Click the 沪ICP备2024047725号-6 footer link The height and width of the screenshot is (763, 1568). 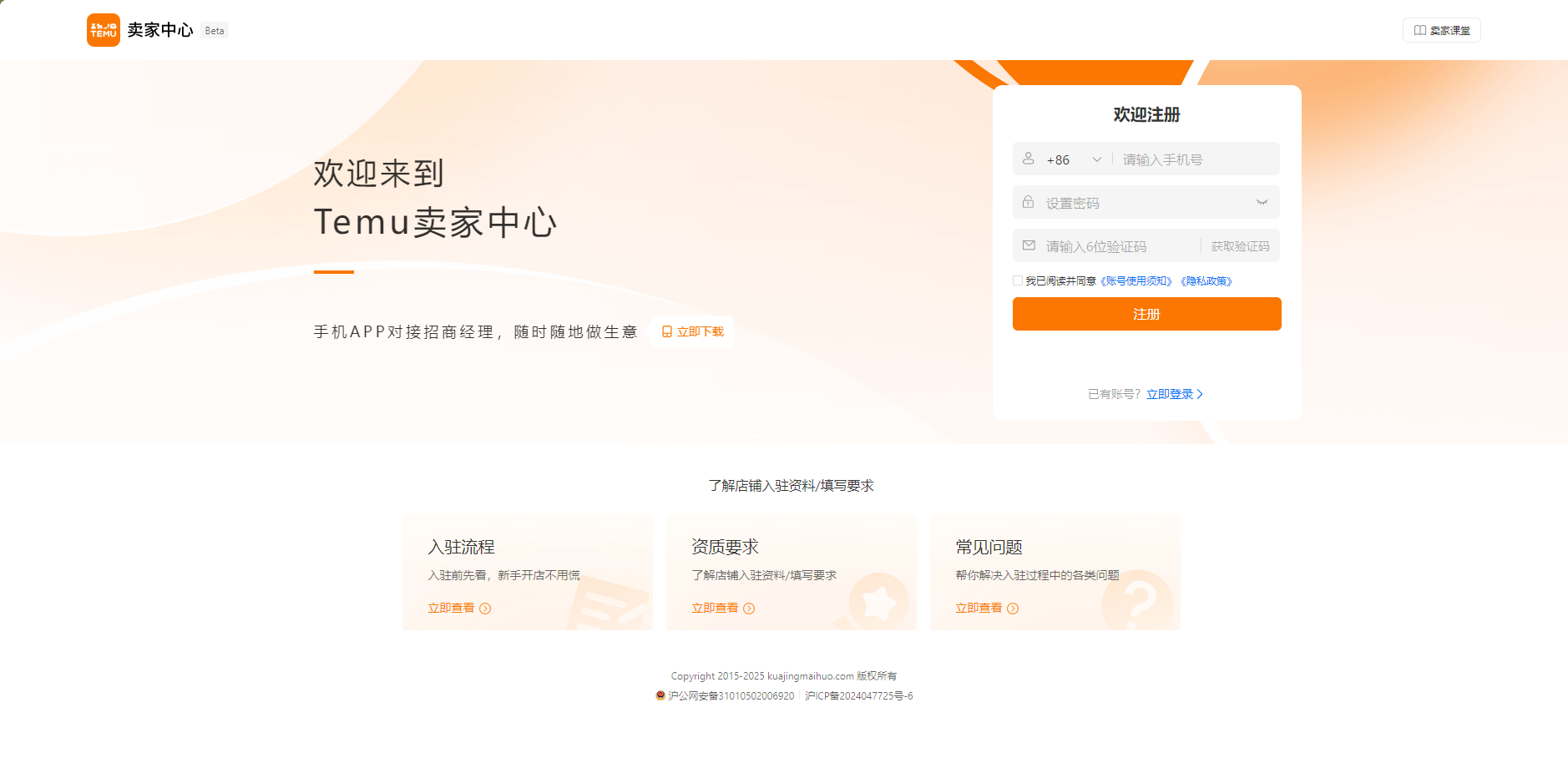point(858,695)
